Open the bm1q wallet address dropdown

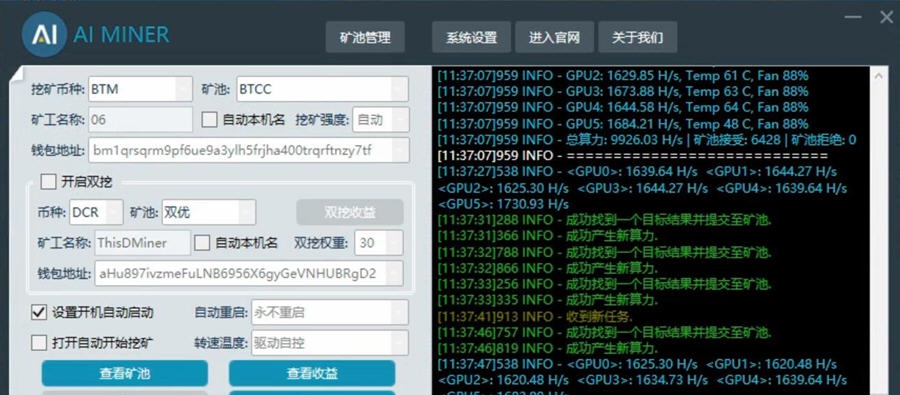coord(249,150)
